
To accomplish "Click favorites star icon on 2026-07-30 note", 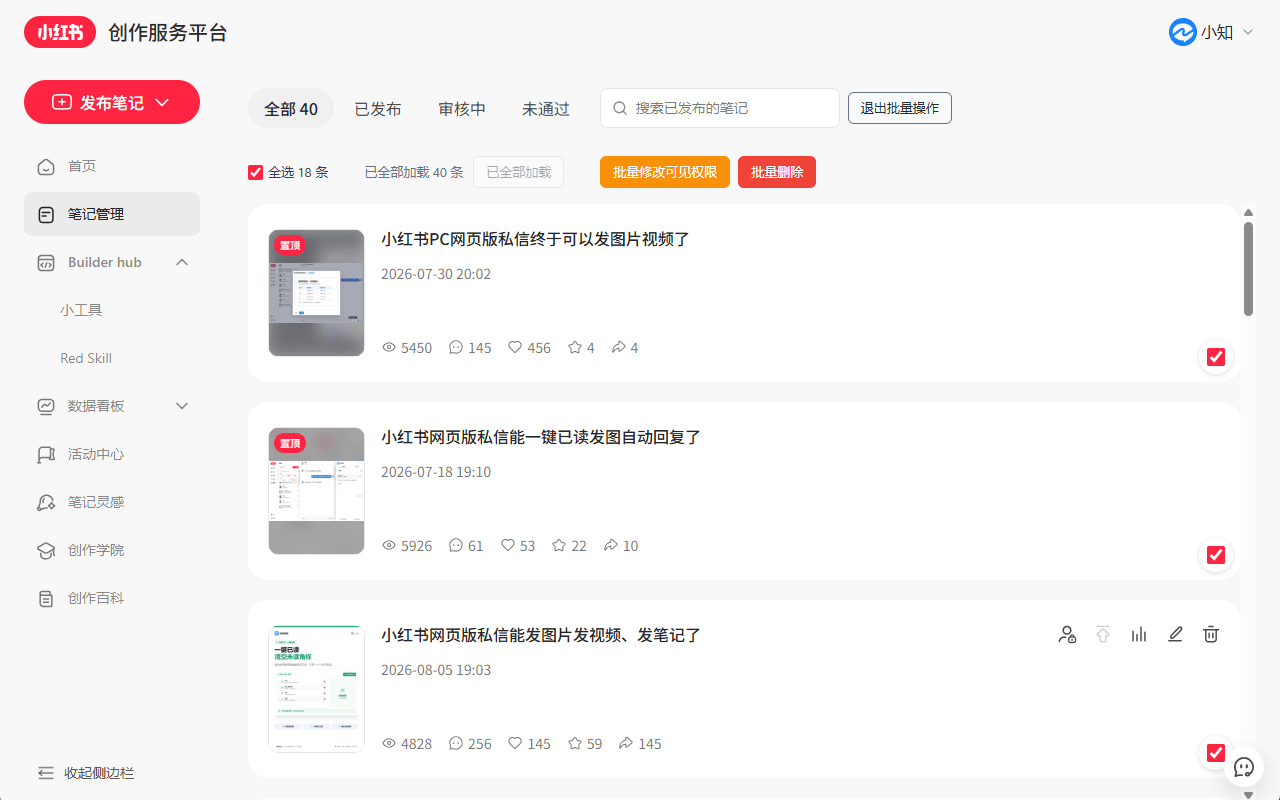I will pyautogui.click(x=575, y=348).
